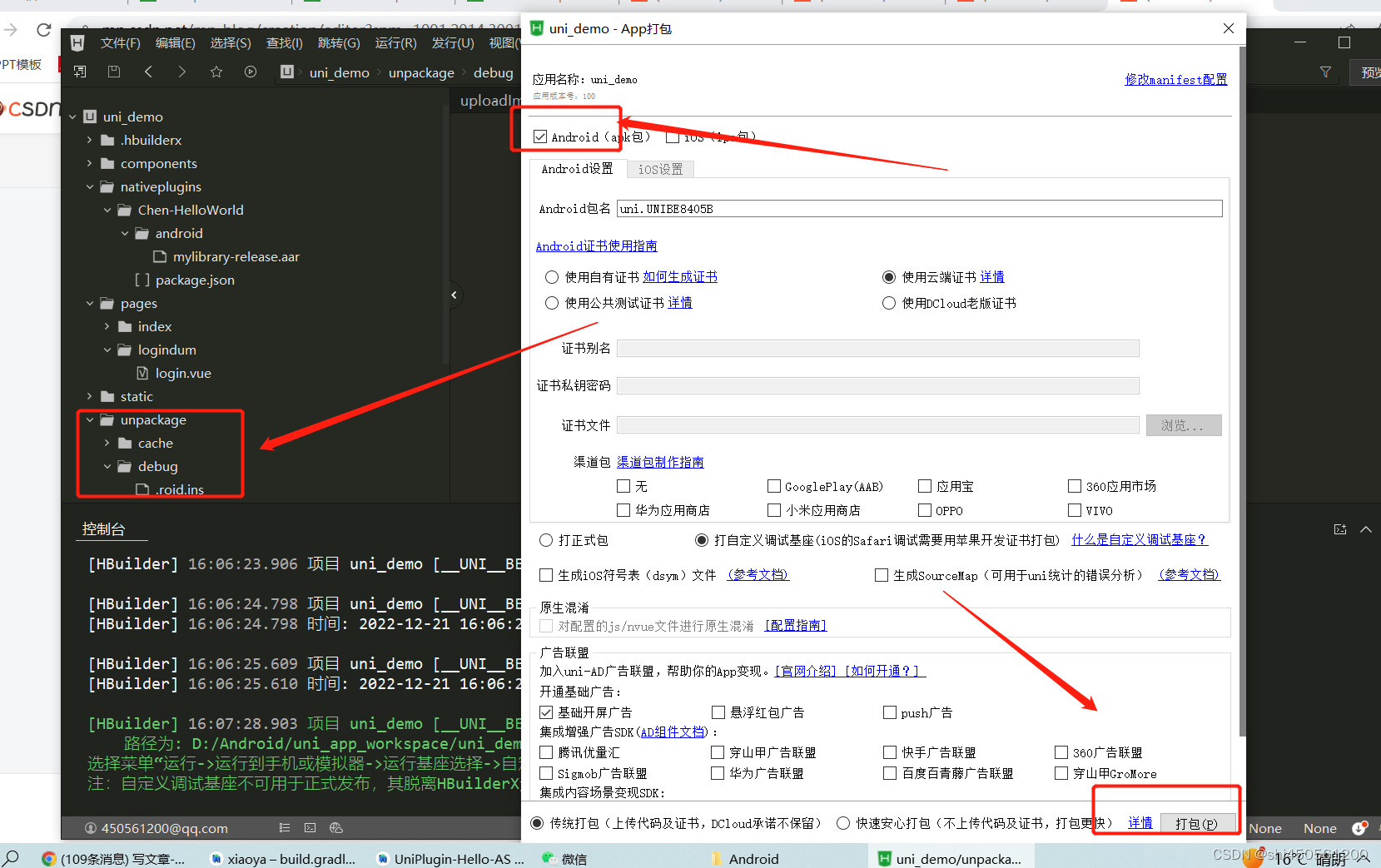Viewport: 1381px width, 868px height.
Task: Collapse the nativeplugins folder
Action: click(91, 186)
